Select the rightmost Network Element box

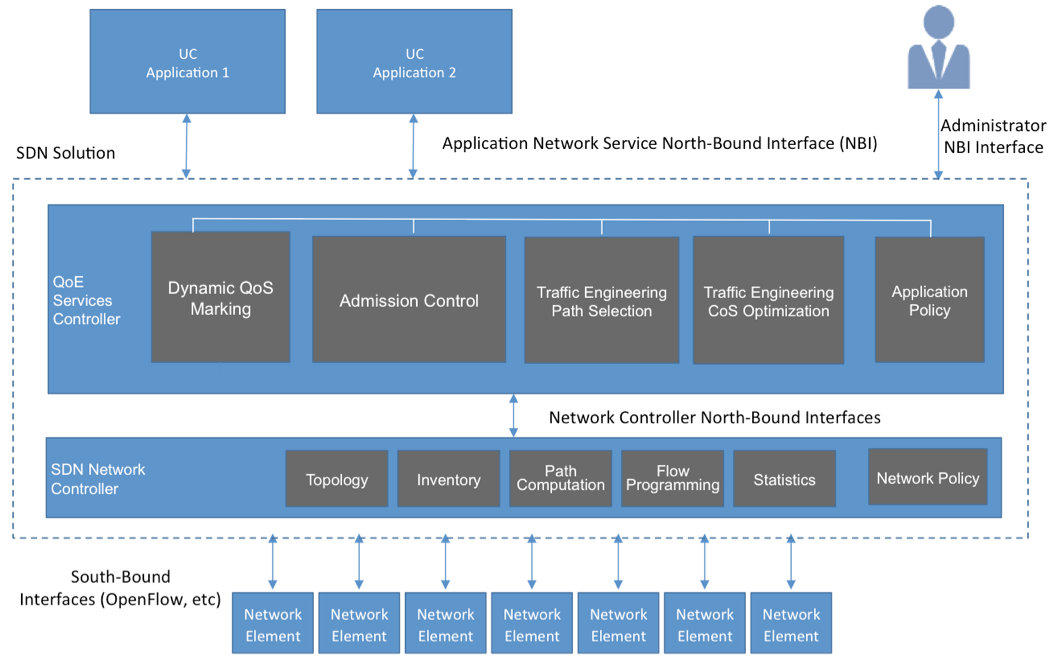click(x=791, y=625)
